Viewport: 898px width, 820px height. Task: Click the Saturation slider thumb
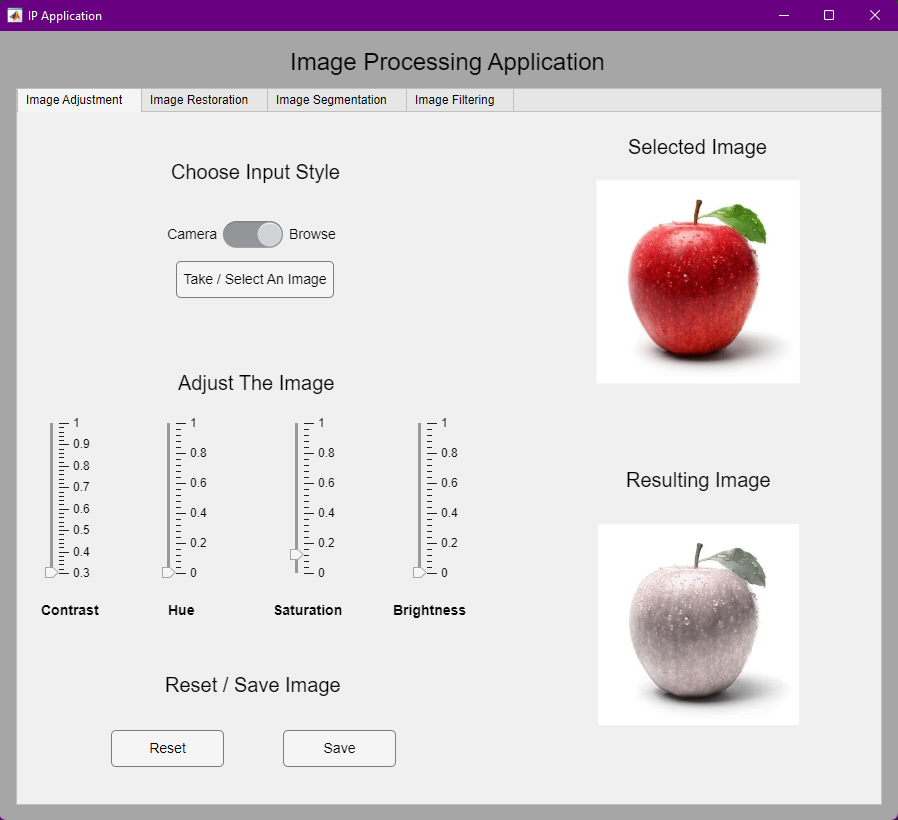[x=296, y=554]
